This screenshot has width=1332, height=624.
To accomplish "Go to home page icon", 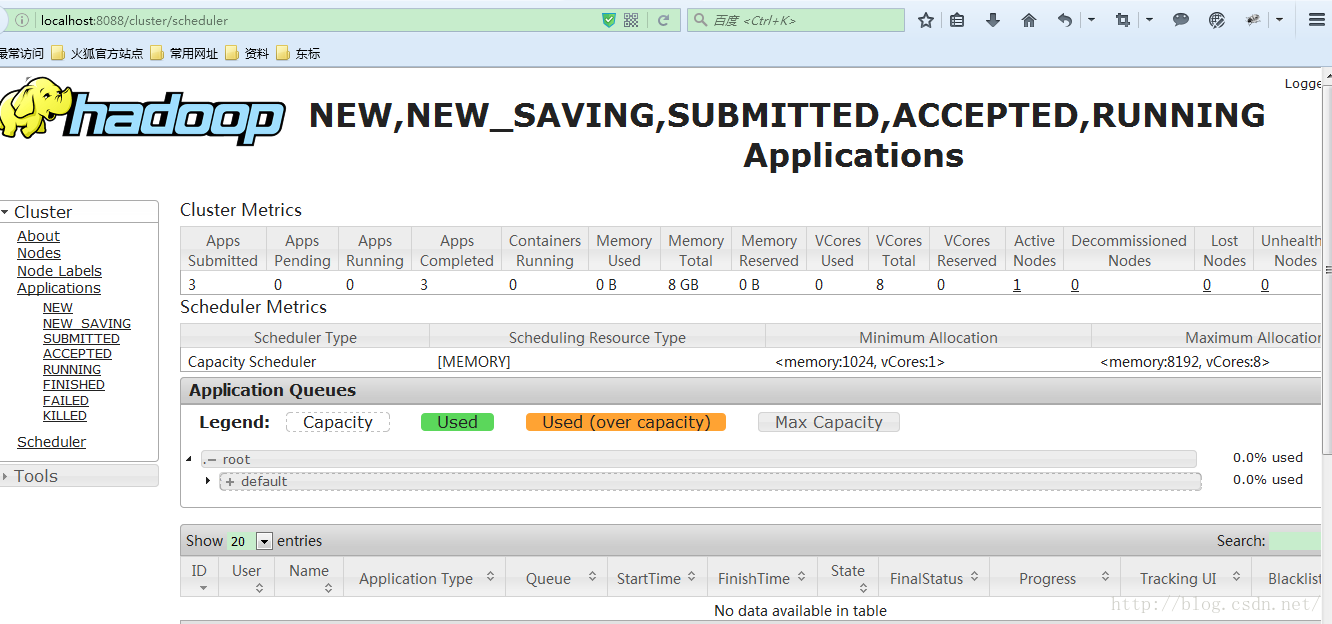I will (1029, 20).
